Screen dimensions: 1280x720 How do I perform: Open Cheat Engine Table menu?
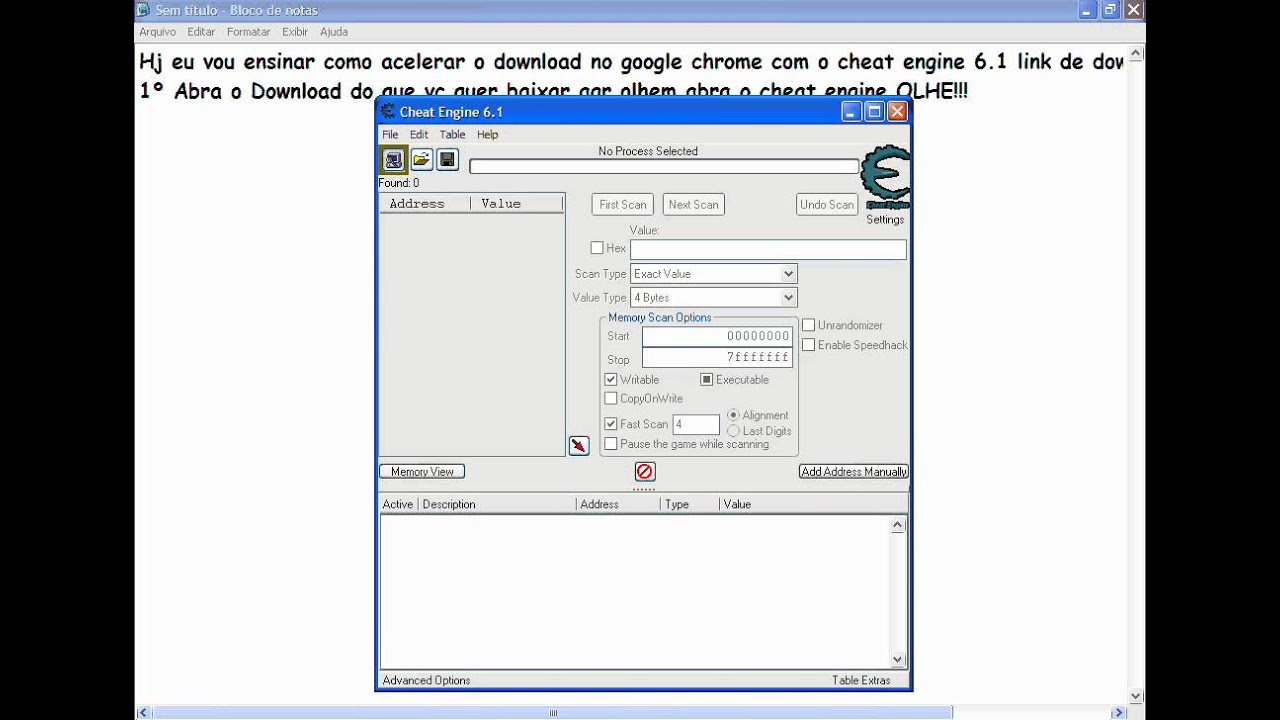[x=453, y=135]
